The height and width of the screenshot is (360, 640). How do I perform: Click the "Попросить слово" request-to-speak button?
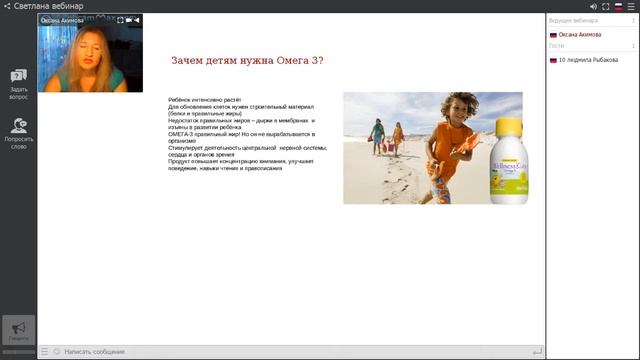point(18,133)
